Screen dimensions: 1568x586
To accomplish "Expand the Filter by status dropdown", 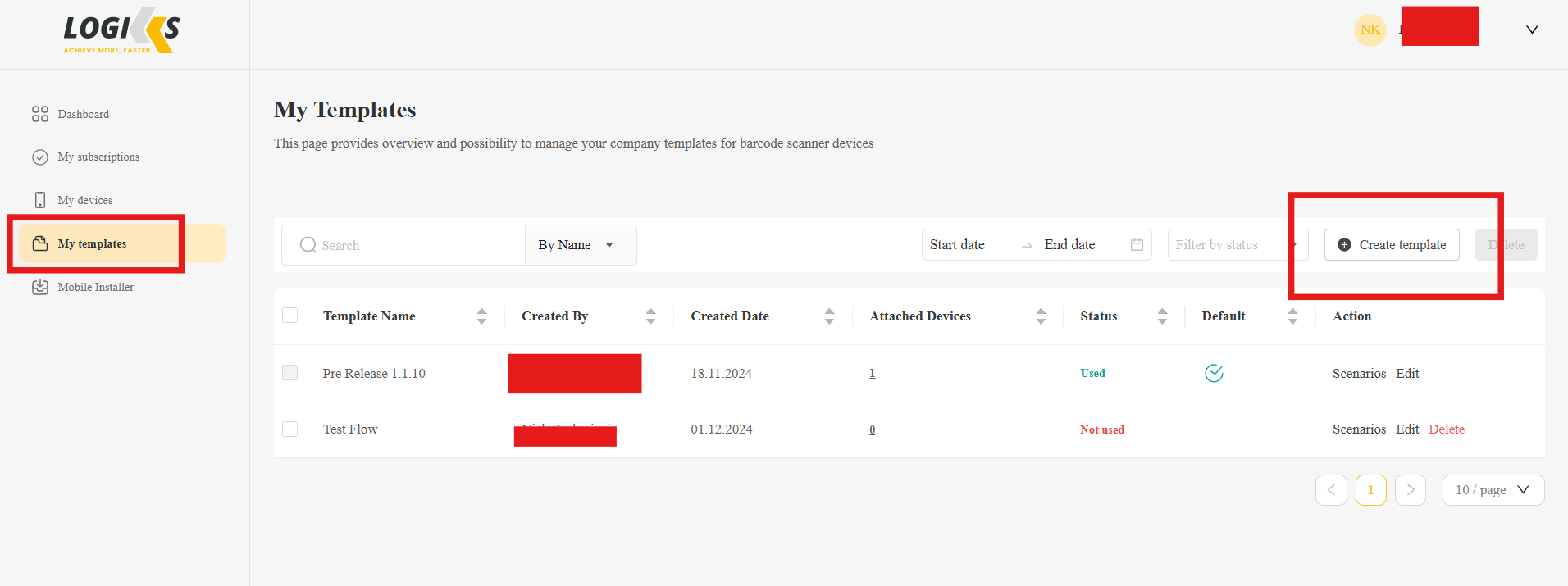I will [1230, 245].
